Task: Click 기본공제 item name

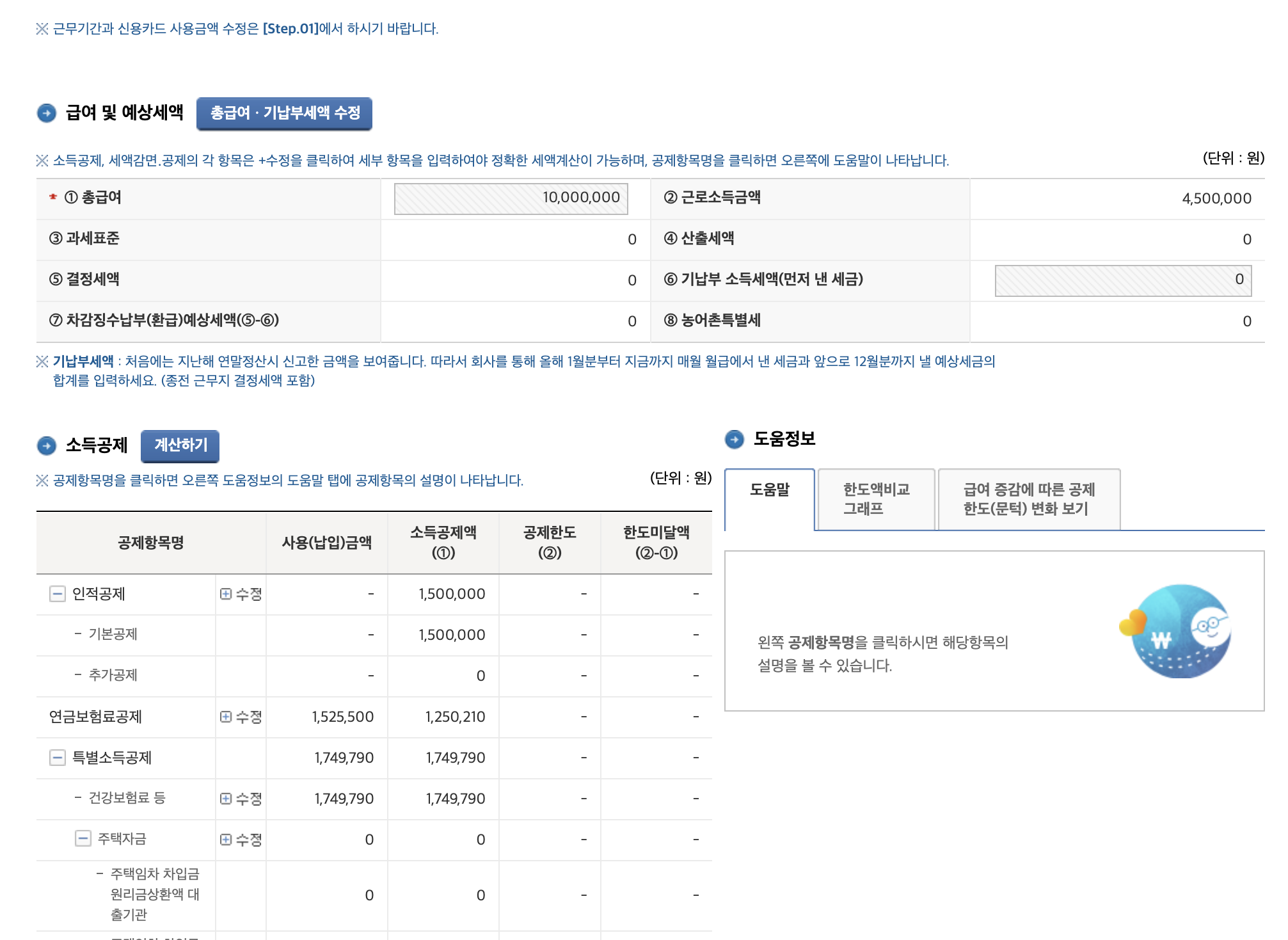Action: tap(113, 634)
